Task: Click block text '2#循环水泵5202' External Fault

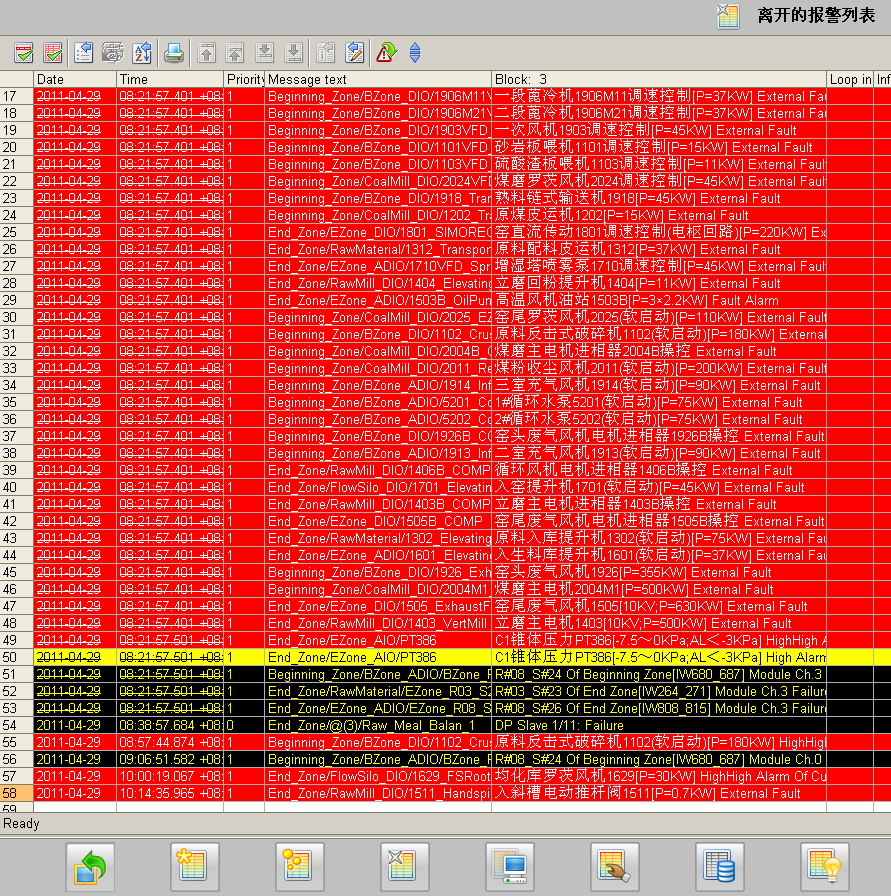Action: [x=649, y=419]
